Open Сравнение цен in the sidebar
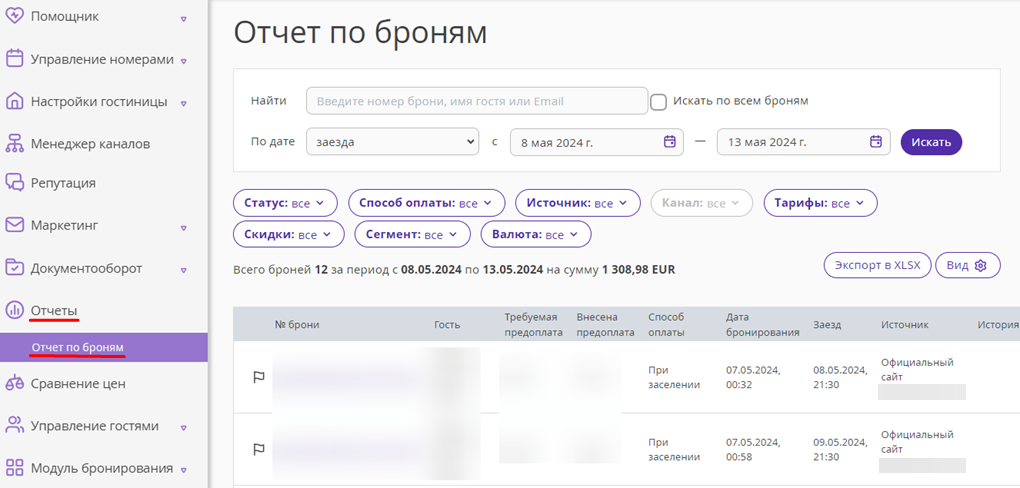Image resolution: width=1020 pixels, height=488 pixels. [x=78, y=383]
